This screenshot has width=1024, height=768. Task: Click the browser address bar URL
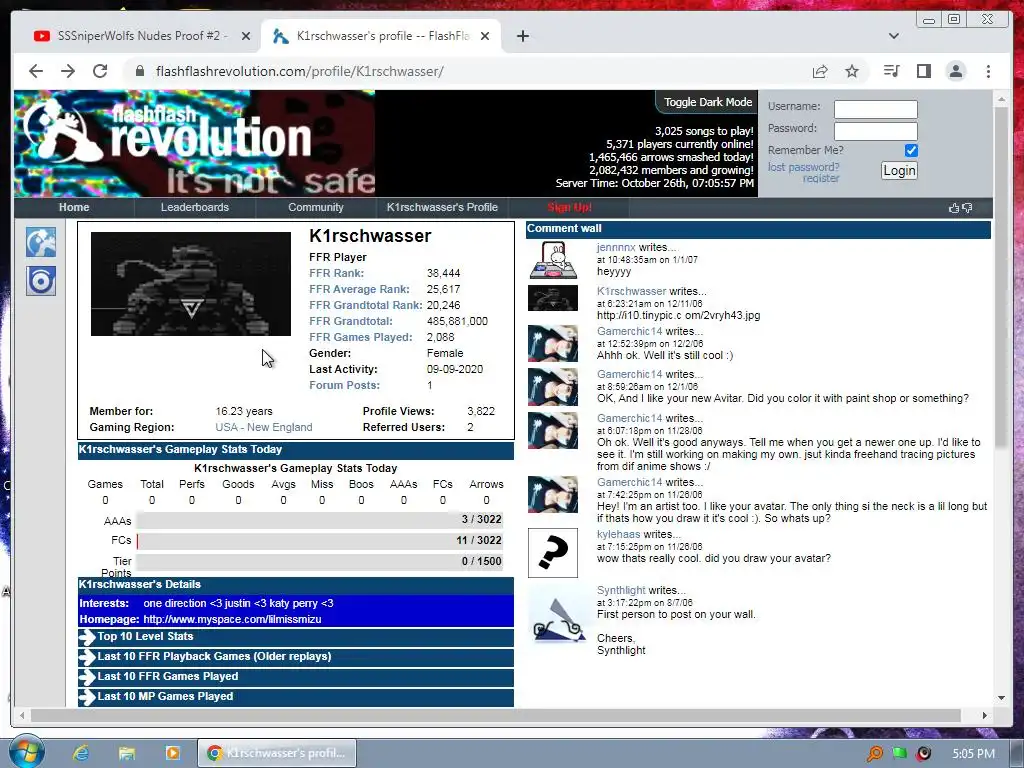(300, 71)
